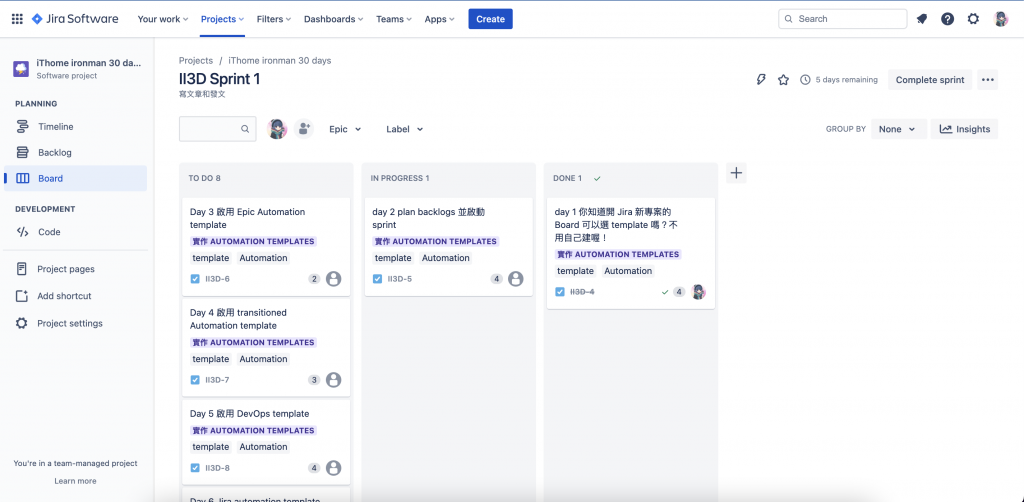Viewport: 1024px width, 502px height.
Task: Click unassigned avatar on II3D-7 card
Action: click(334, 380)
